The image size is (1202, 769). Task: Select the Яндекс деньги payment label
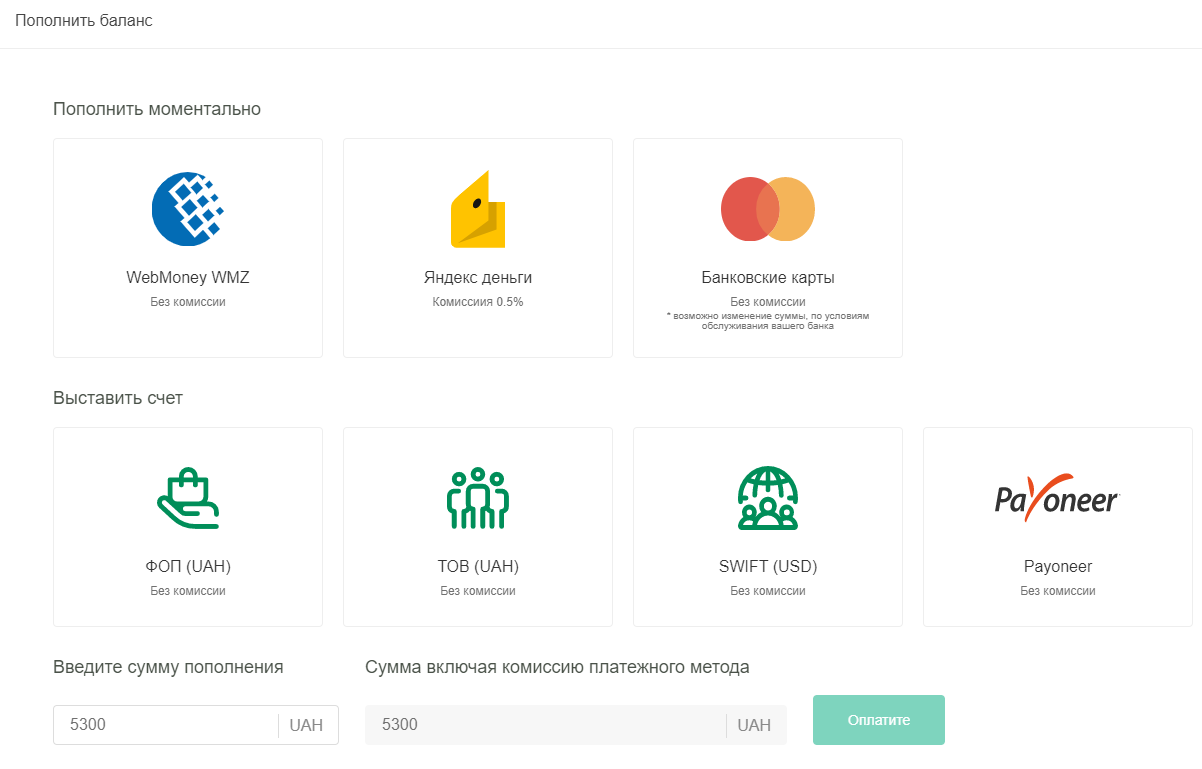pos(477,278)
